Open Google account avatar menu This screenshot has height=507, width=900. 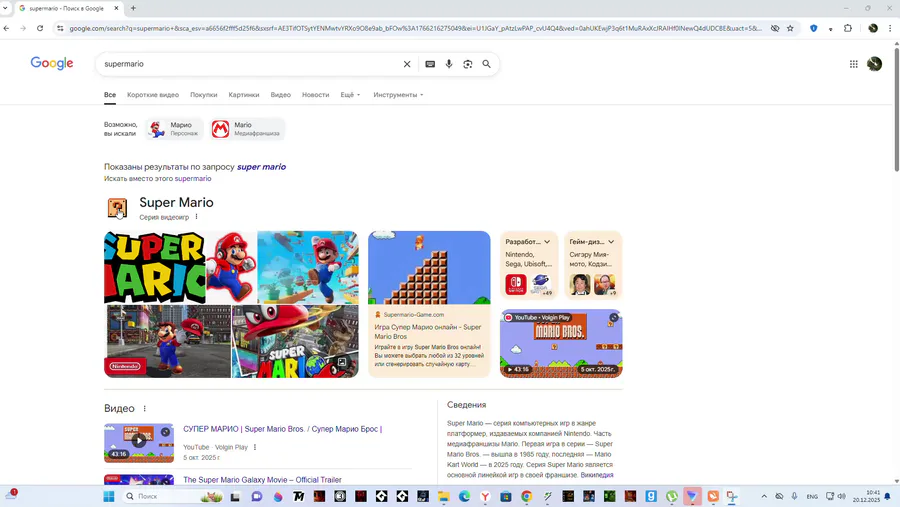(x=874, y=64)
